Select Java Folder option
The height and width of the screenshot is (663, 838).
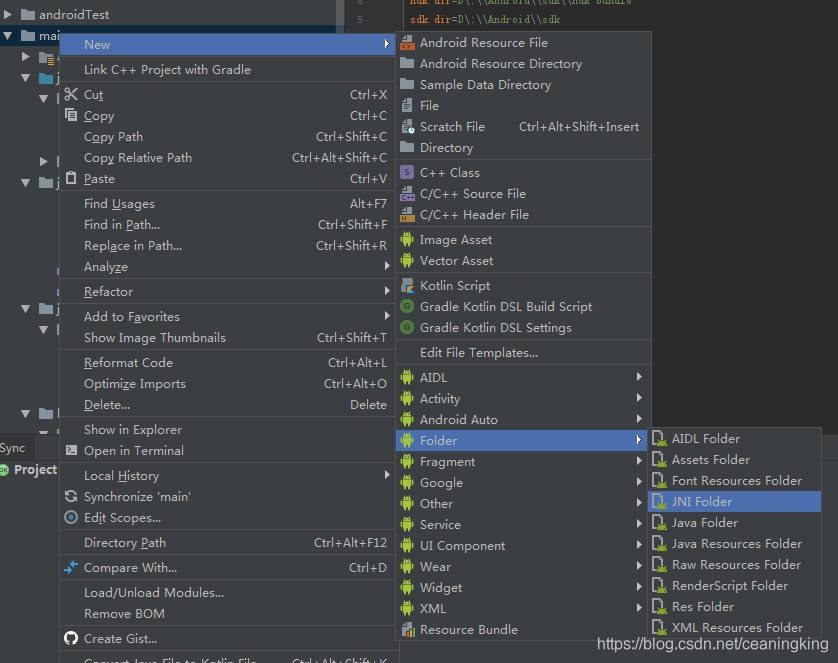pos(735,522)
